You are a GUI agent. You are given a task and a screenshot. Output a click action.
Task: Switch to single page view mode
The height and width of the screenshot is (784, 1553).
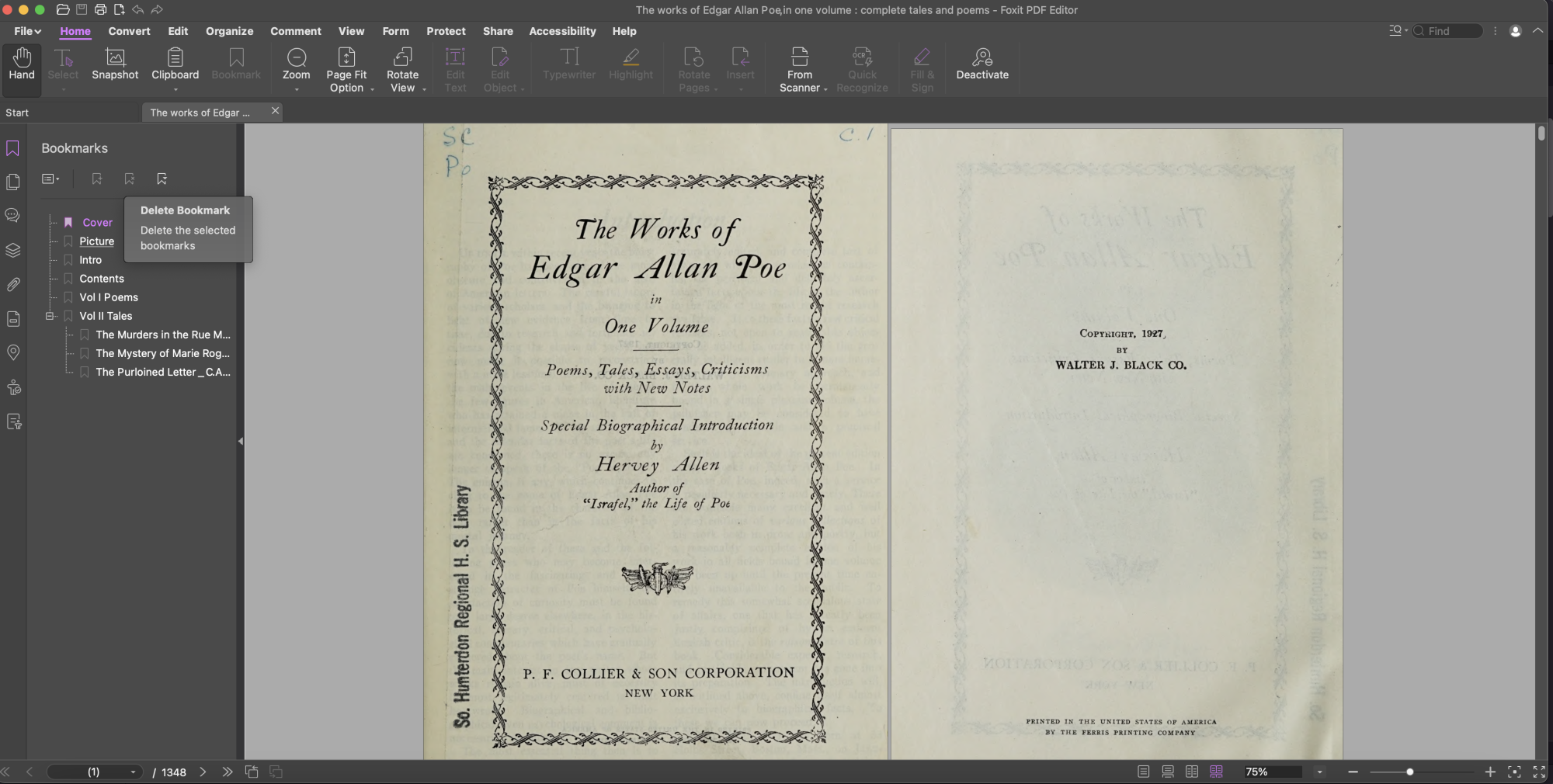[1143, 772]
